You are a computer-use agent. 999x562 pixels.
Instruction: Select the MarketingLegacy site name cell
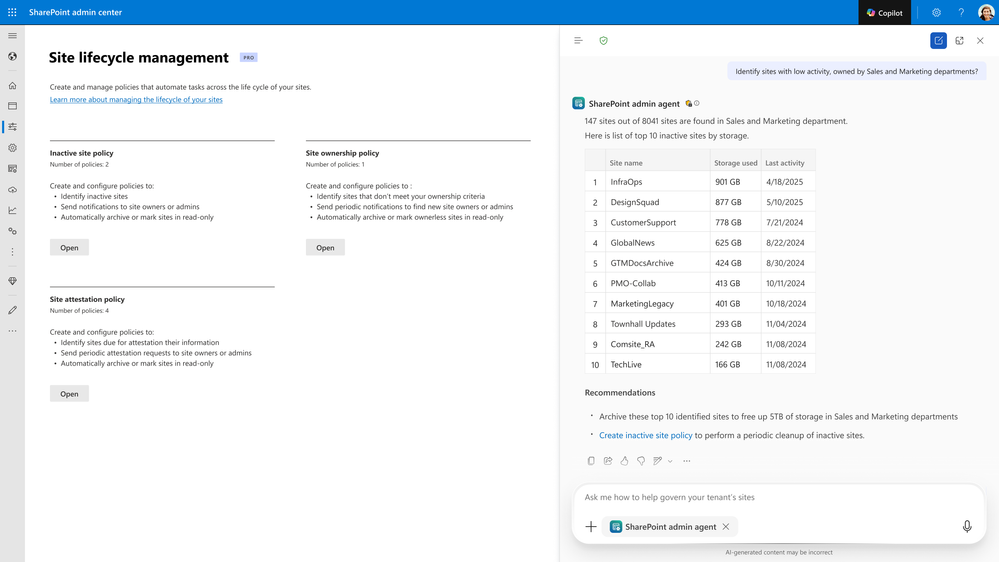[657, 304]
